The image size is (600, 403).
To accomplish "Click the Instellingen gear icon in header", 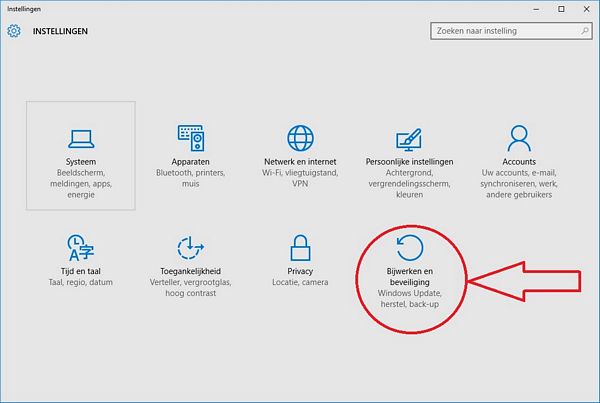I will [x=14, y=31].
